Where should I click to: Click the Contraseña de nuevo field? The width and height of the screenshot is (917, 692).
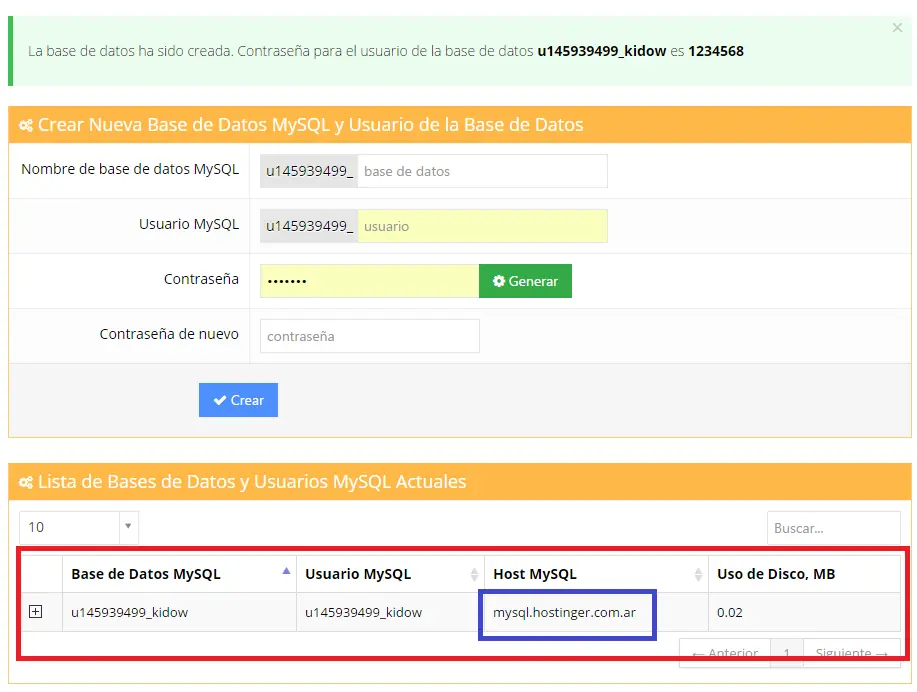370,336
